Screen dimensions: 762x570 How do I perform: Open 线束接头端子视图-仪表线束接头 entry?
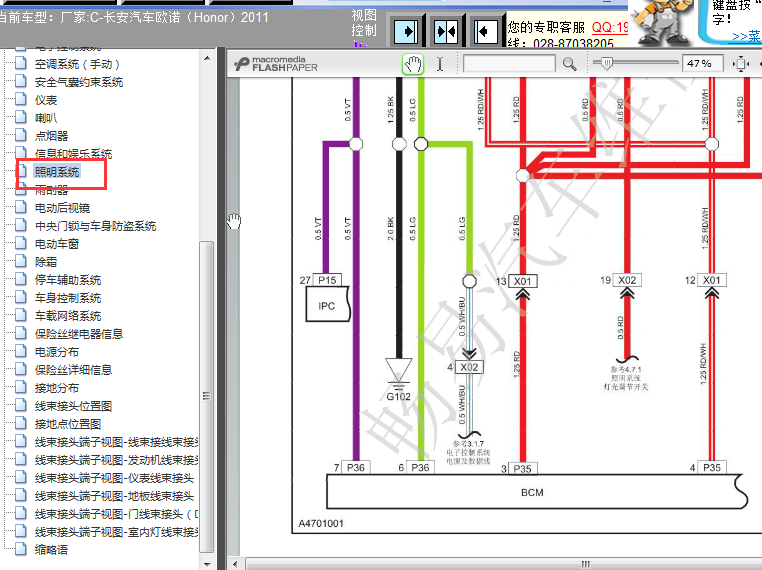(114, 478)
